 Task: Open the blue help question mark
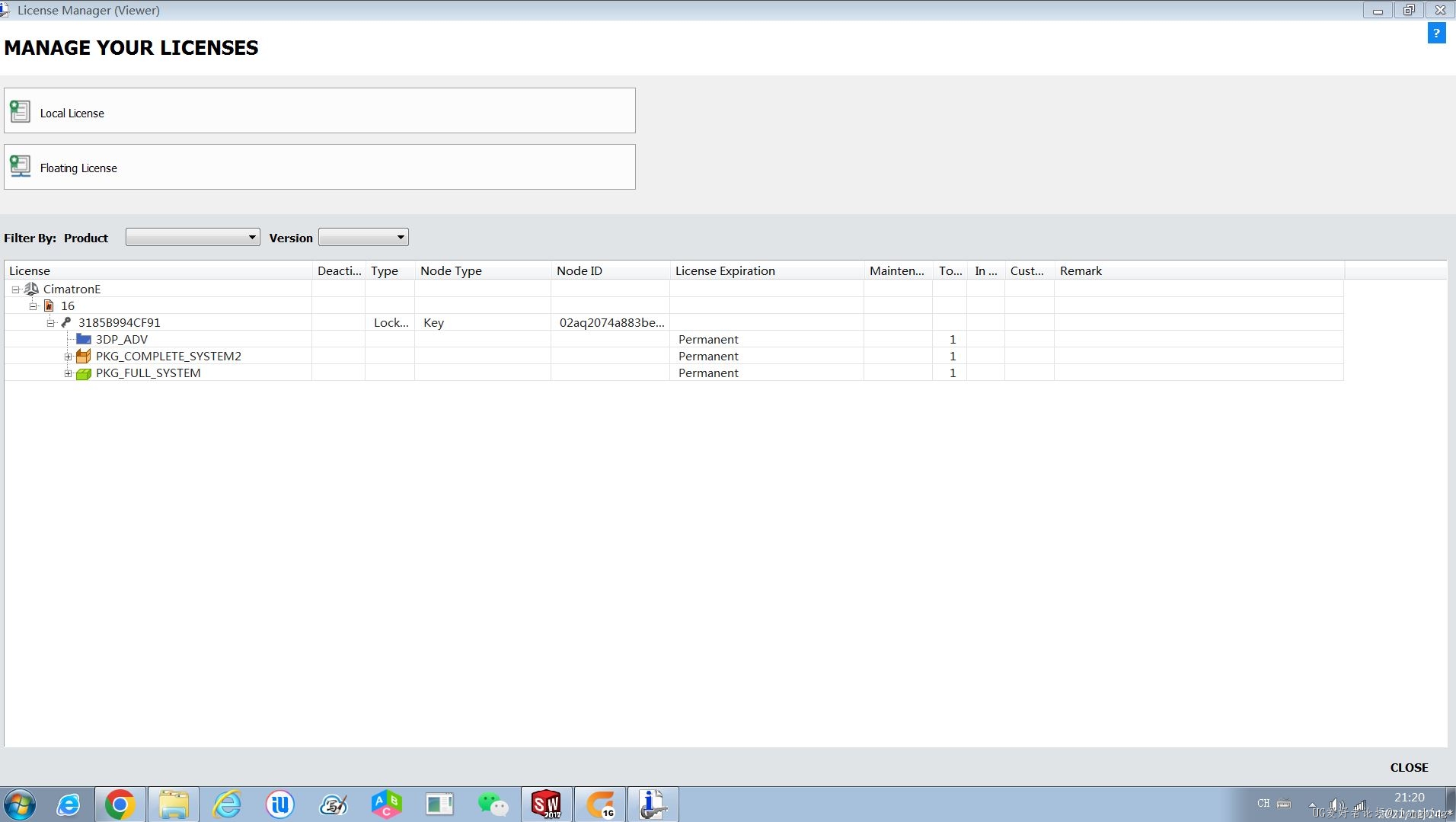click(x=1436, y=34)
